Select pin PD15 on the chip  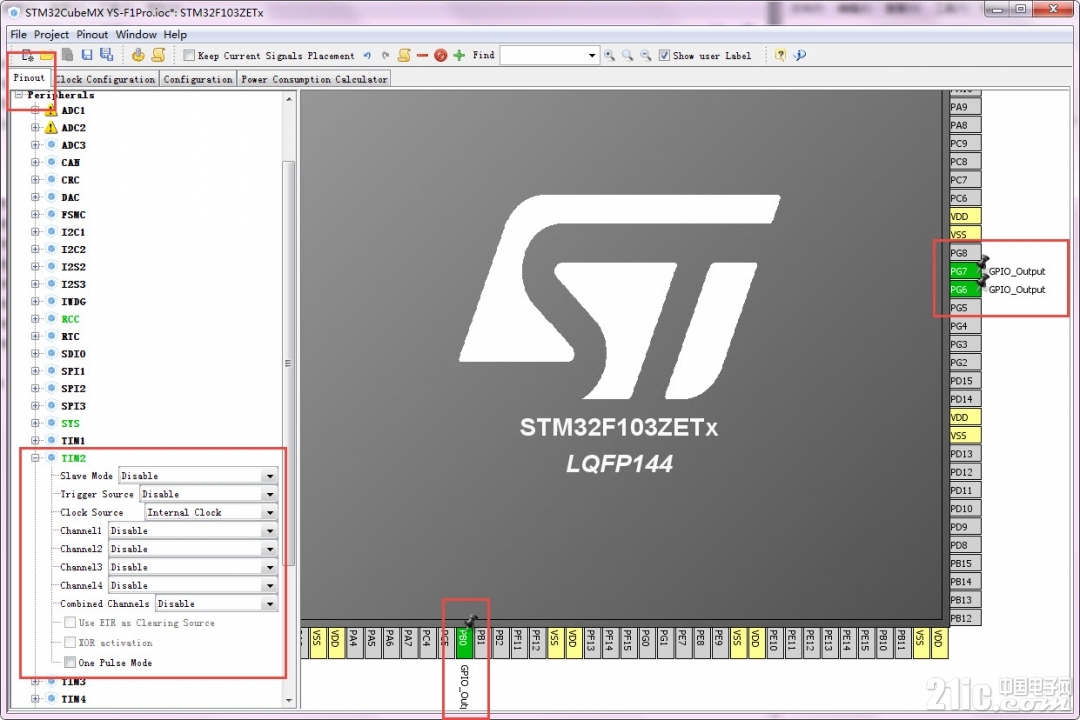(x=965, y=380)
